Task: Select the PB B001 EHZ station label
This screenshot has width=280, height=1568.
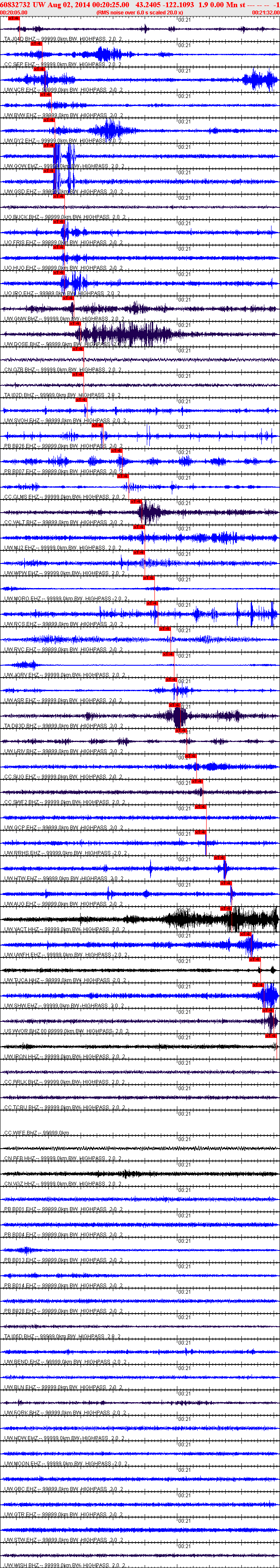Action: coord(63,1209)
